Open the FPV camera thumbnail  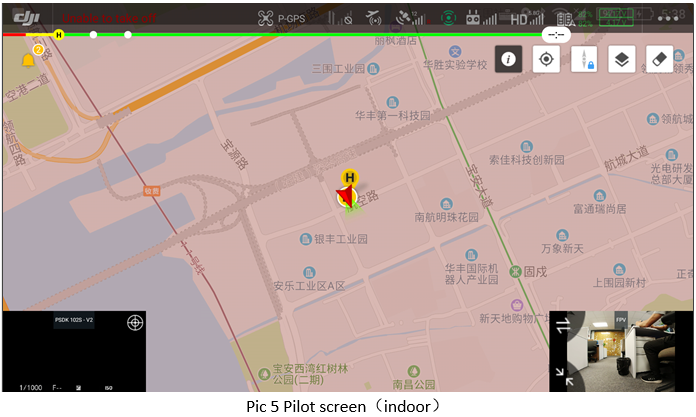(621, 351)
